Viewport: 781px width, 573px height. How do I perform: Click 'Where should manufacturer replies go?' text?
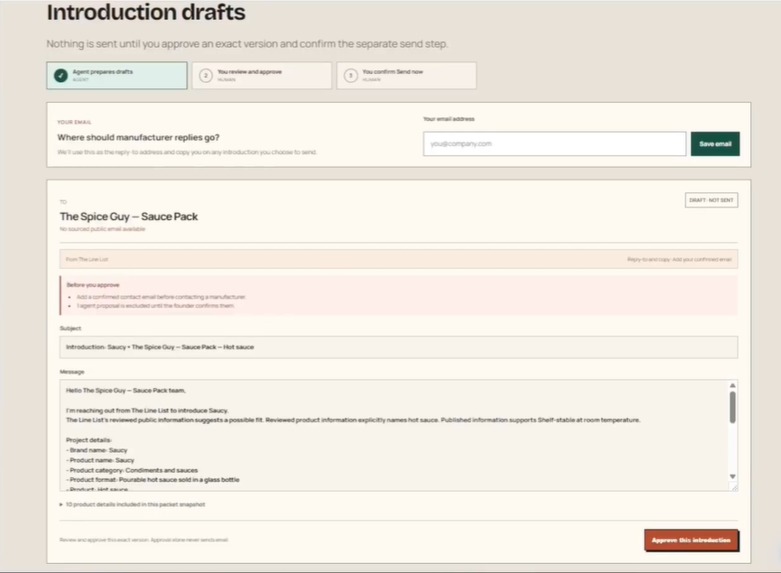pyautogui.click(x=138, y=138)
